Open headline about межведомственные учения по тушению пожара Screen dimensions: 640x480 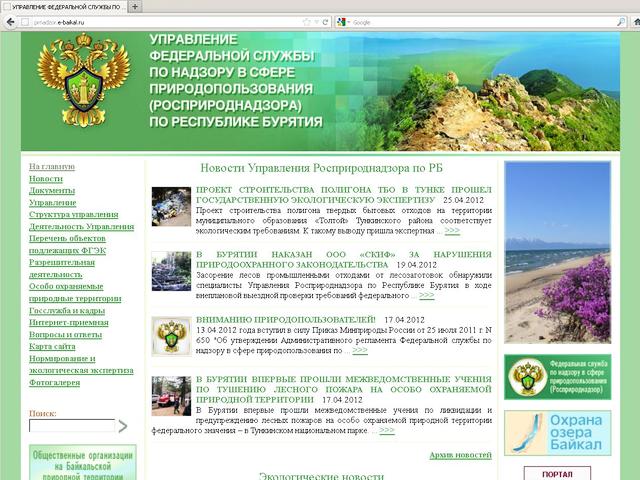tap(344, 389)
